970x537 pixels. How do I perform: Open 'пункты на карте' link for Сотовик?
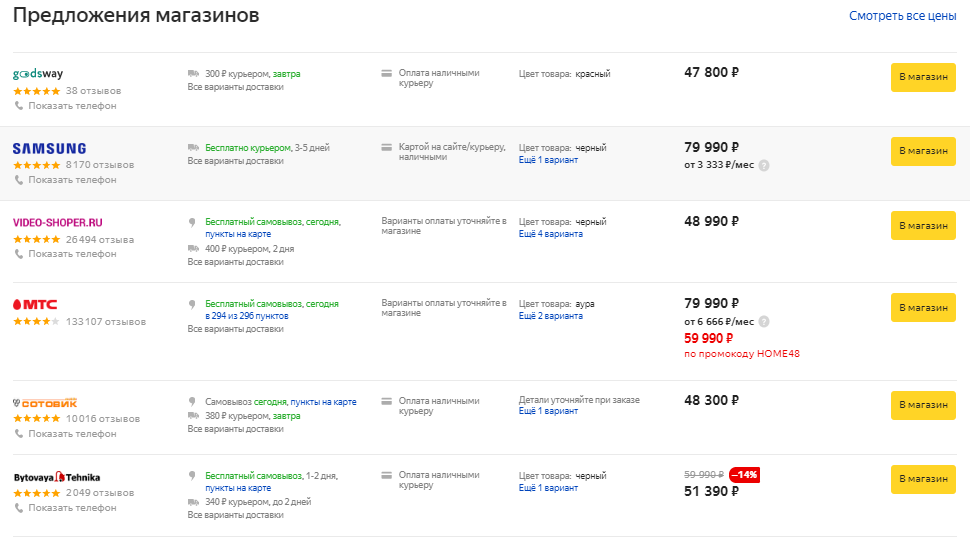[324, 402]
